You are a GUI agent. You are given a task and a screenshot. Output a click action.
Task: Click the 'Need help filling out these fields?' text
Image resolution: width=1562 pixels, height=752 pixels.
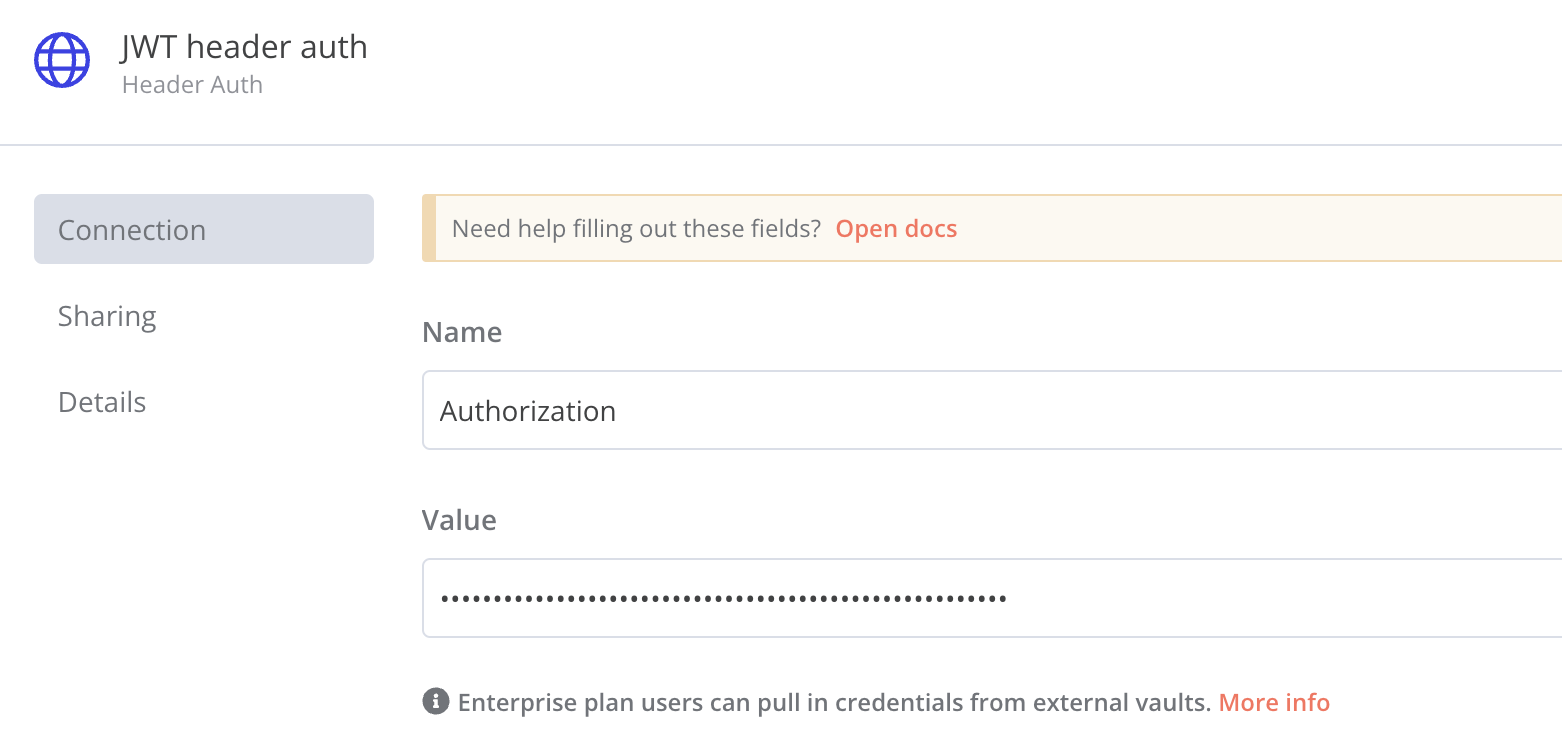tap(636, 229)
